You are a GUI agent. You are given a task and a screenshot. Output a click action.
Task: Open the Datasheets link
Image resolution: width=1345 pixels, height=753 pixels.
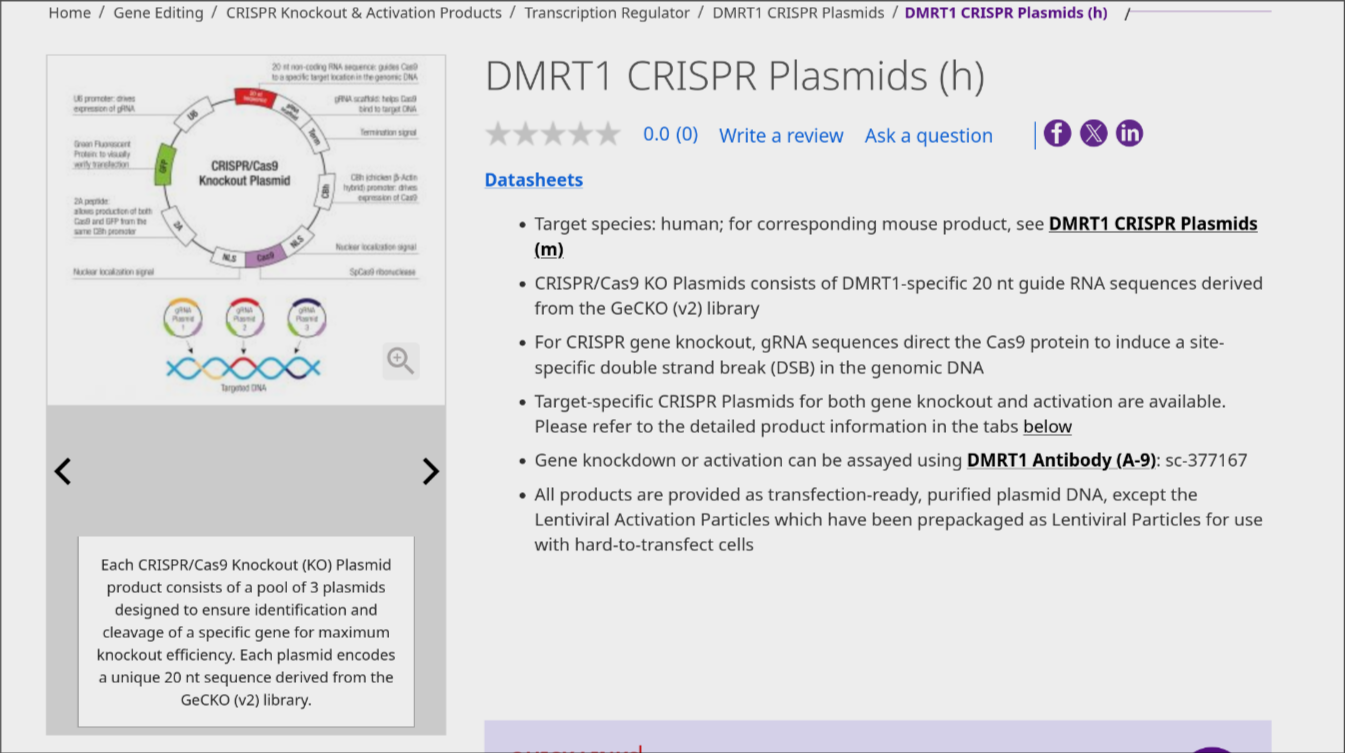(534, 180)
